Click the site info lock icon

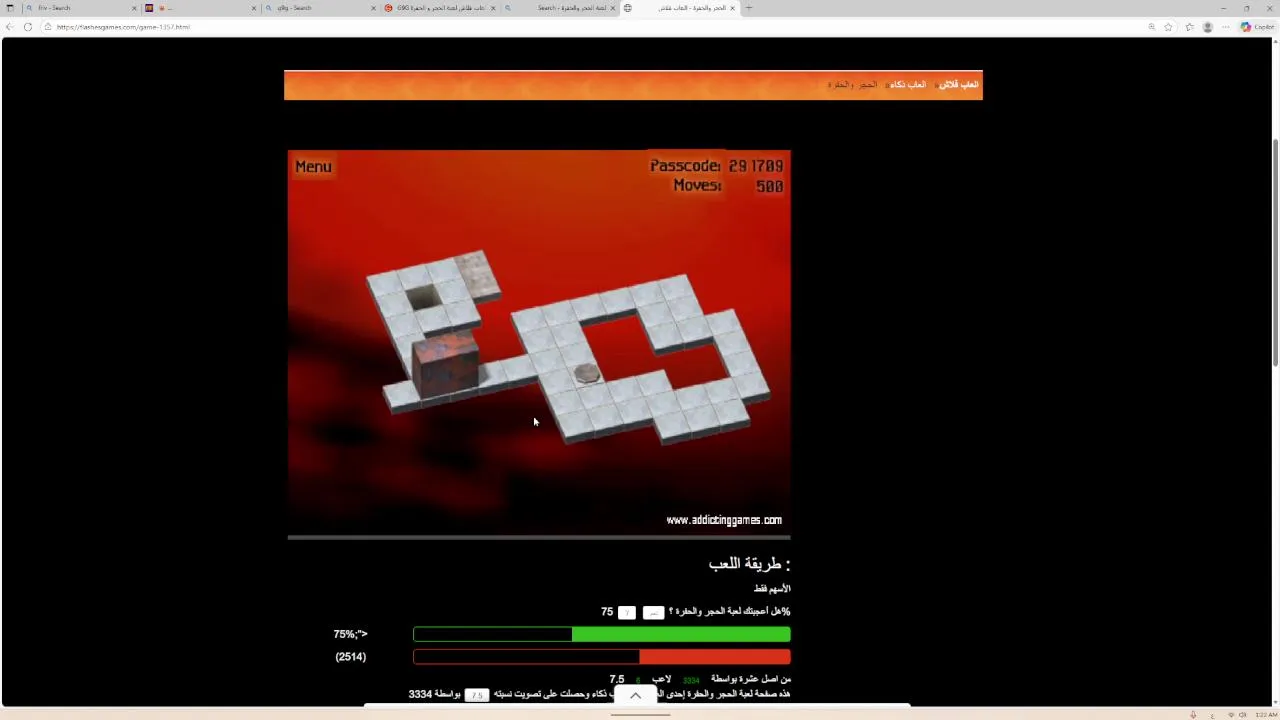point(47,27)
